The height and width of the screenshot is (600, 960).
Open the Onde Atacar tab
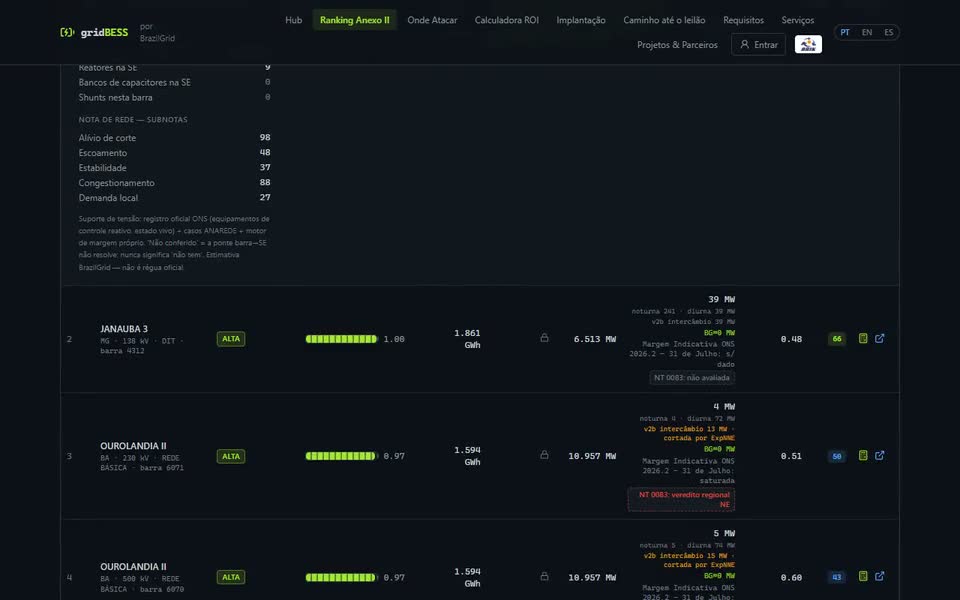[432, 20]
